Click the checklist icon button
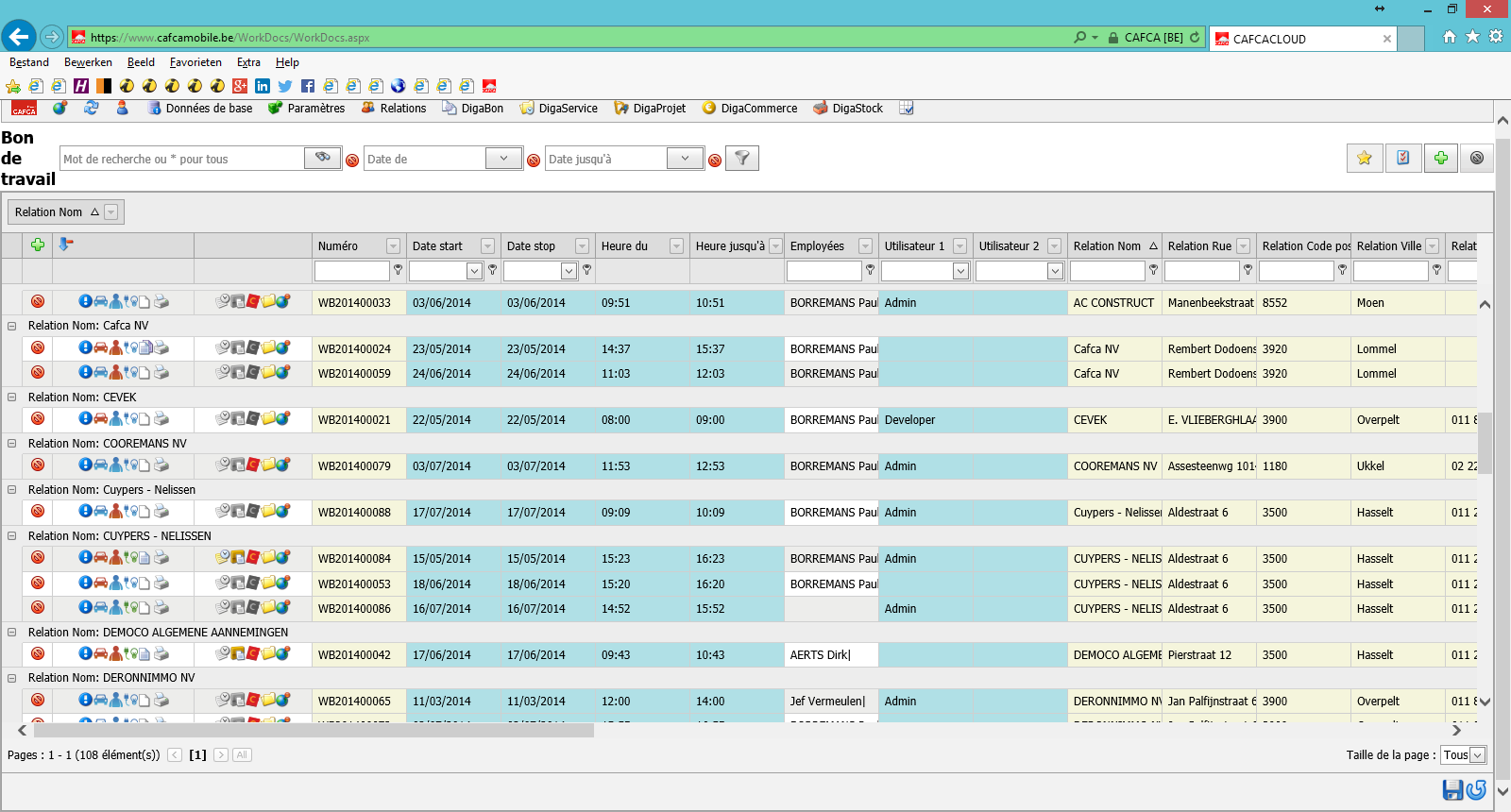This screenshot has height=812, width=1511. pos(1403,158)
